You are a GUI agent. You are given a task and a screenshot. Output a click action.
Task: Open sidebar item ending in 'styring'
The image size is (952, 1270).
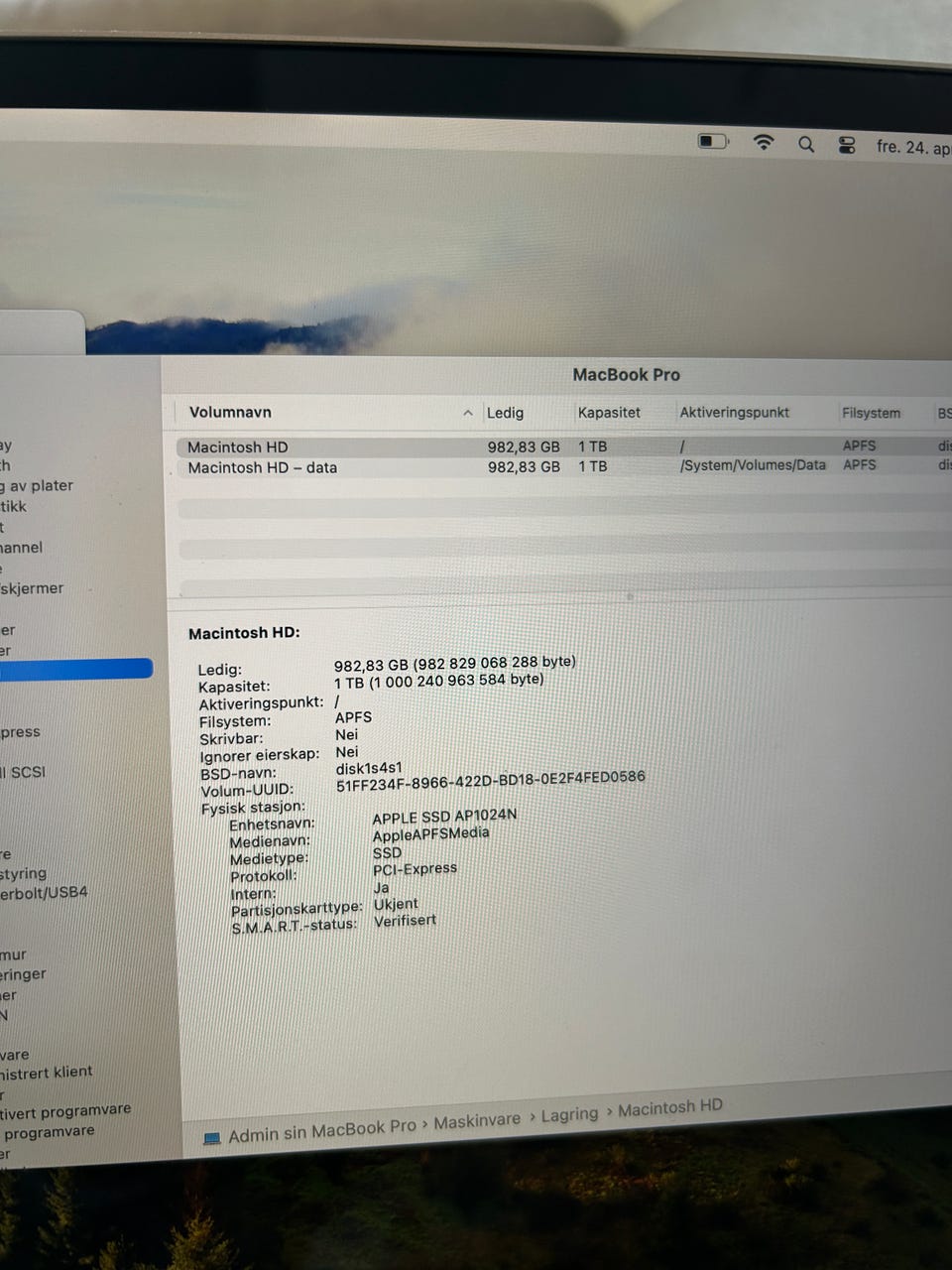pyautogui.click(x=24, y=874)
